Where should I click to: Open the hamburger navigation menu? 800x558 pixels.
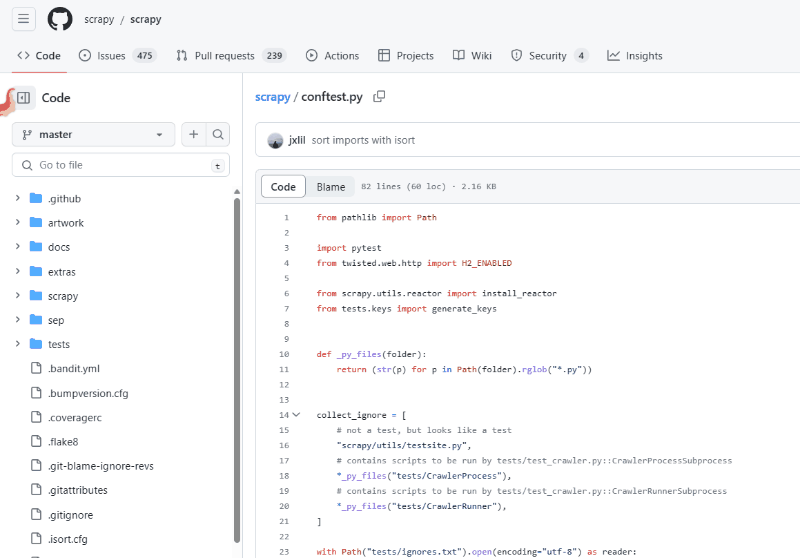[24, 19]
